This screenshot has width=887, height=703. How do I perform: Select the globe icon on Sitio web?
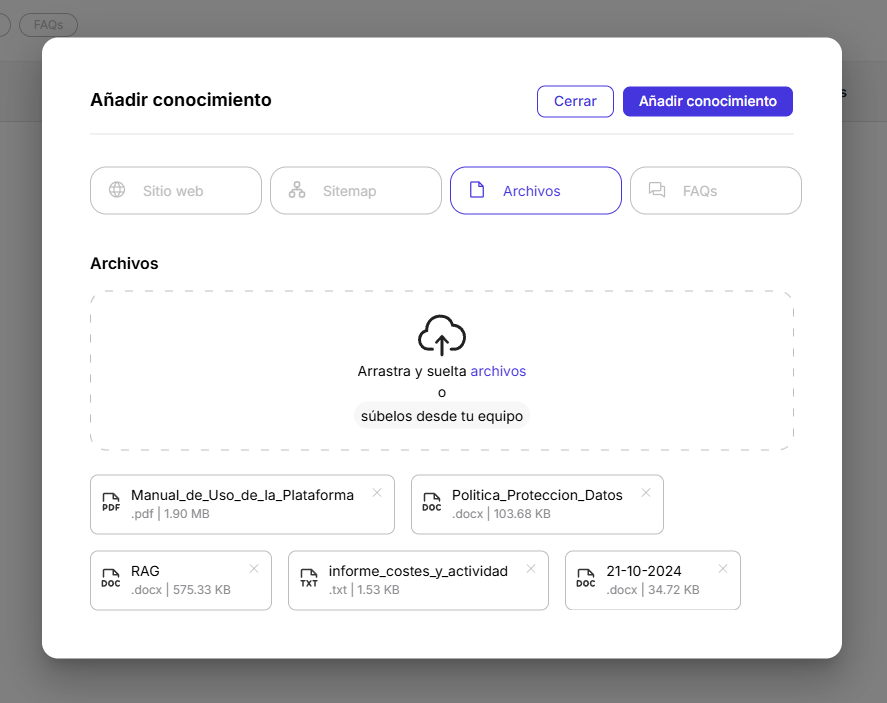116,190
